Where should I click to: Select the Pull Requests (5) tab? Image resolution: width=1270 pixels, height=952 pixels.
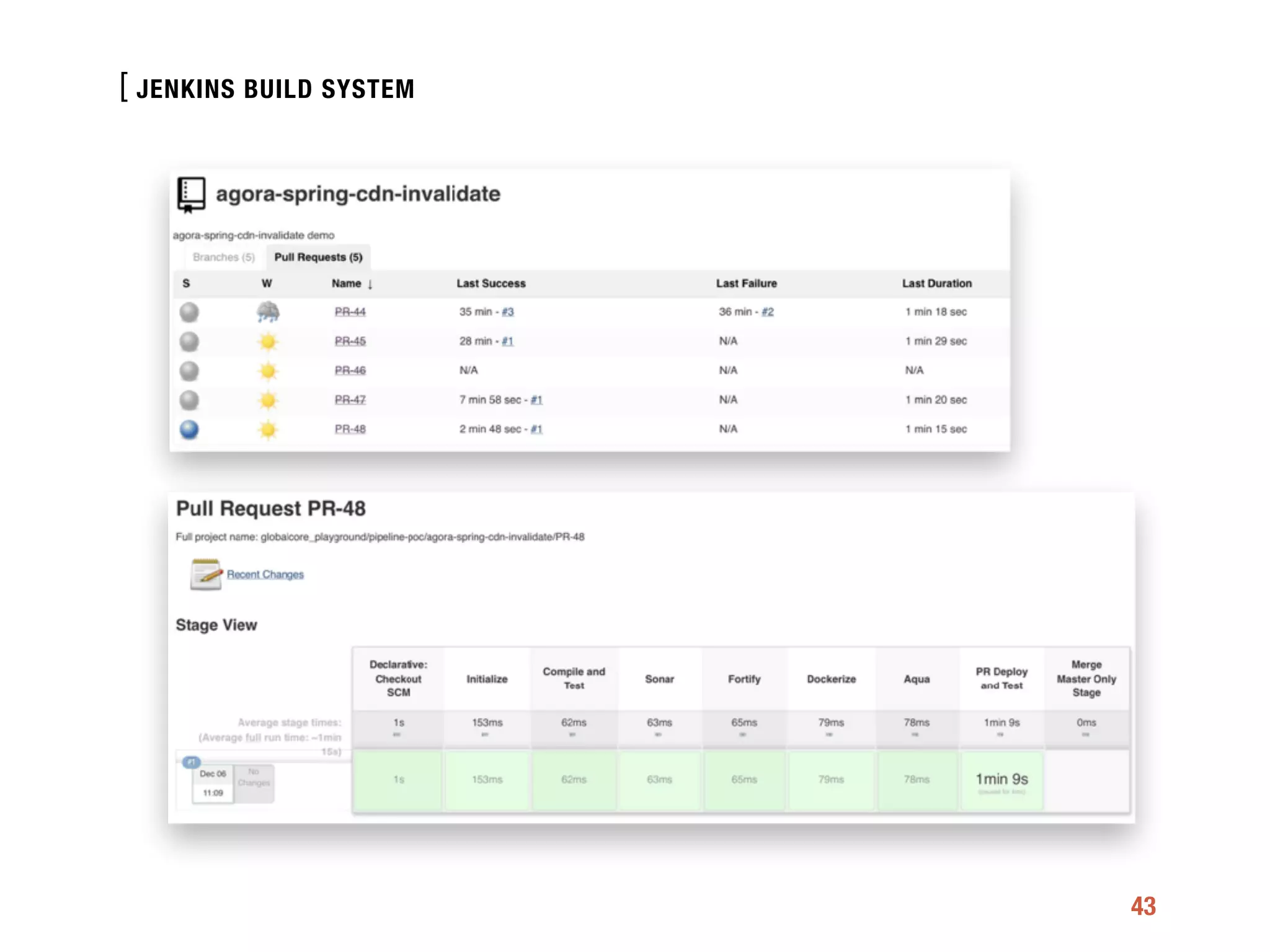[x=318, y=257]
